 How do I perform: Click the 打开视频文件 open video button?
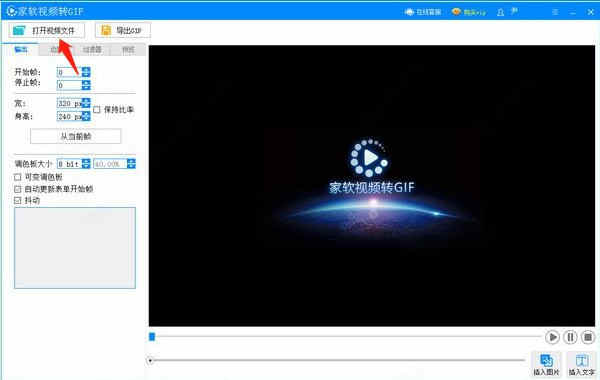click(x=46, y=31)
